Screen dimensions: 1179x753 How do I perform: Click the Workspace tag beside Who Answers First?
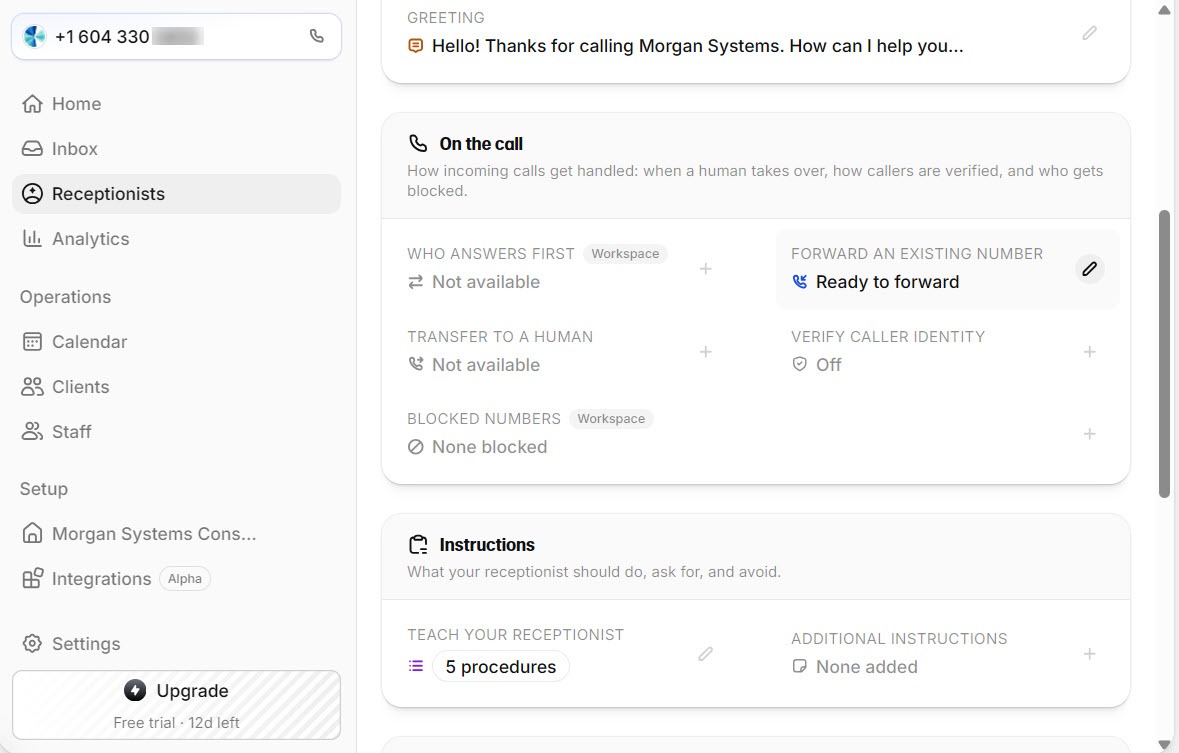625,254
